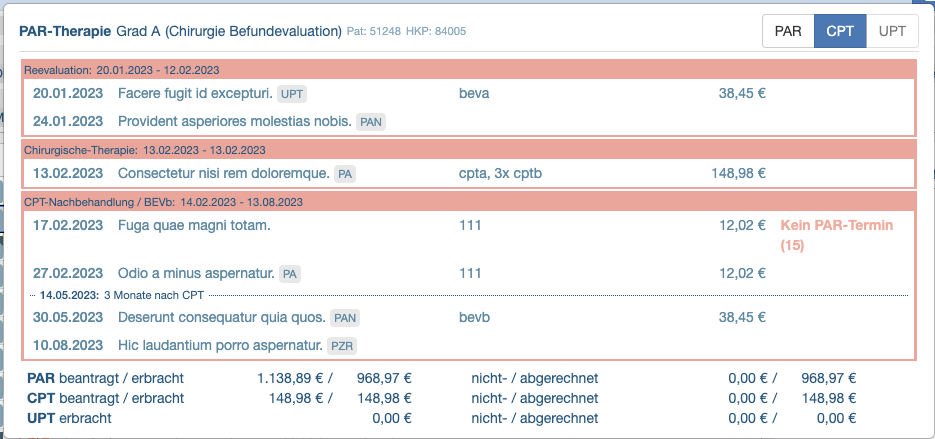Open appointment 'Fuga quae magni totam.'
Image resolution: width=935 pixels, height=439 pixels.
[x=194, y=225]
